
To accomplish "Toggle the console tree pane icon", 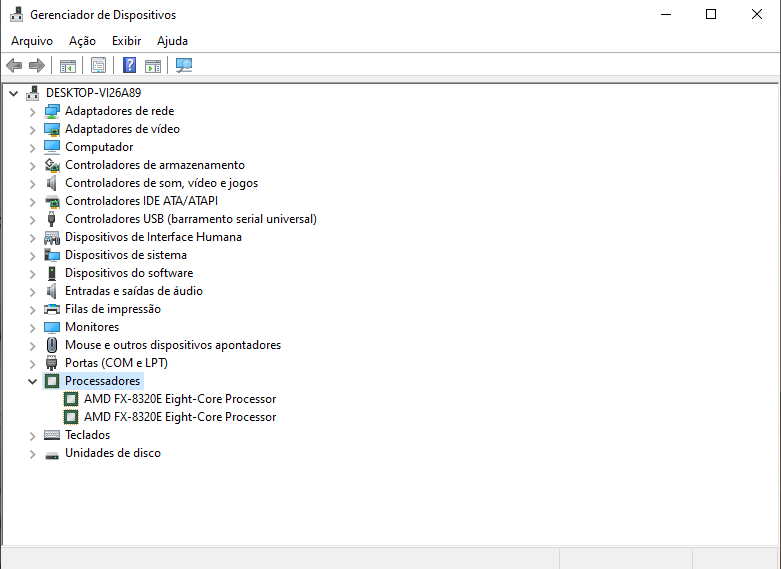I will tap(68, 65).
